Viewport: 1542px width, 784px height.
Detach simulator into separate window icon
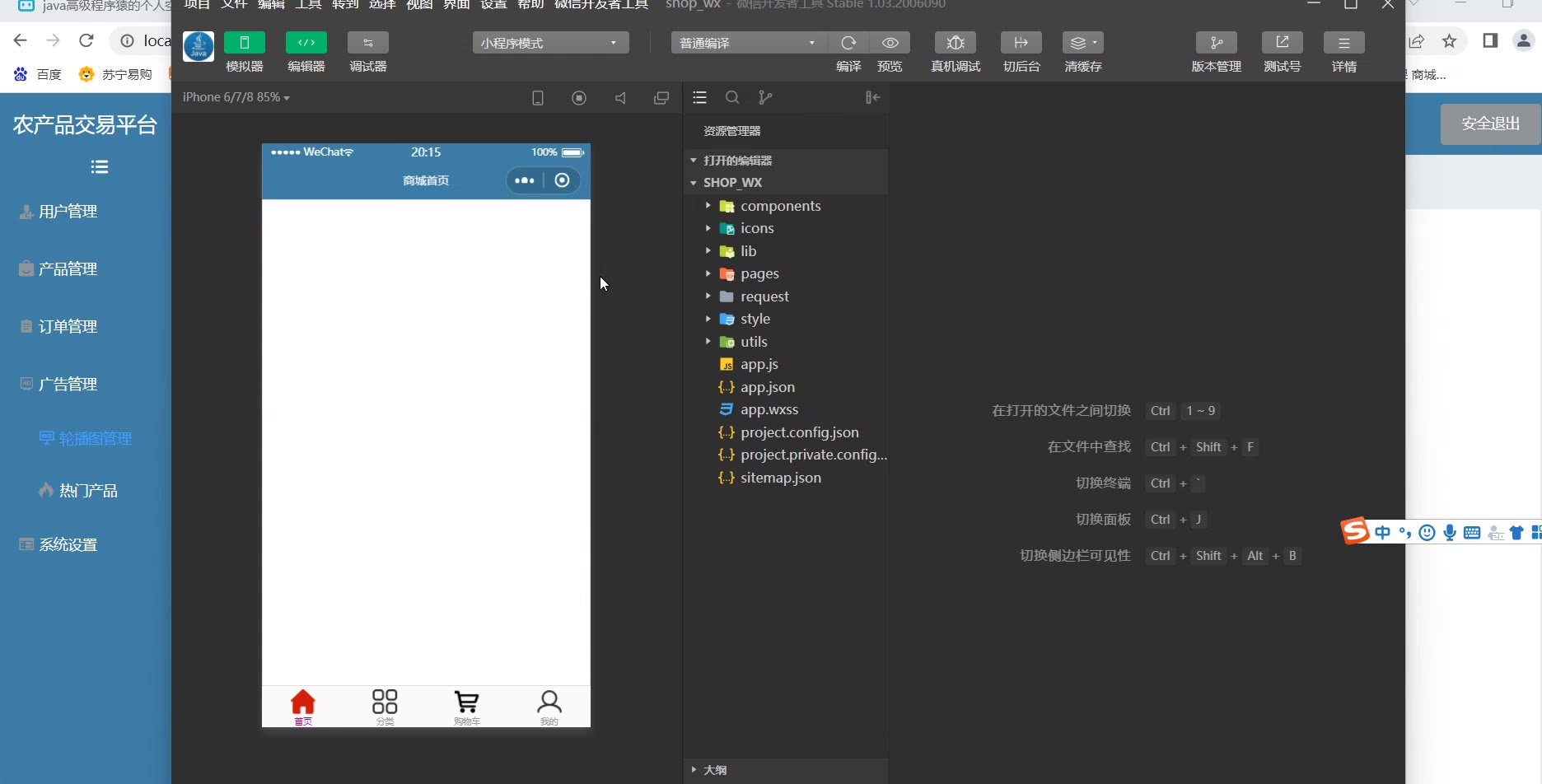point(661,98)
